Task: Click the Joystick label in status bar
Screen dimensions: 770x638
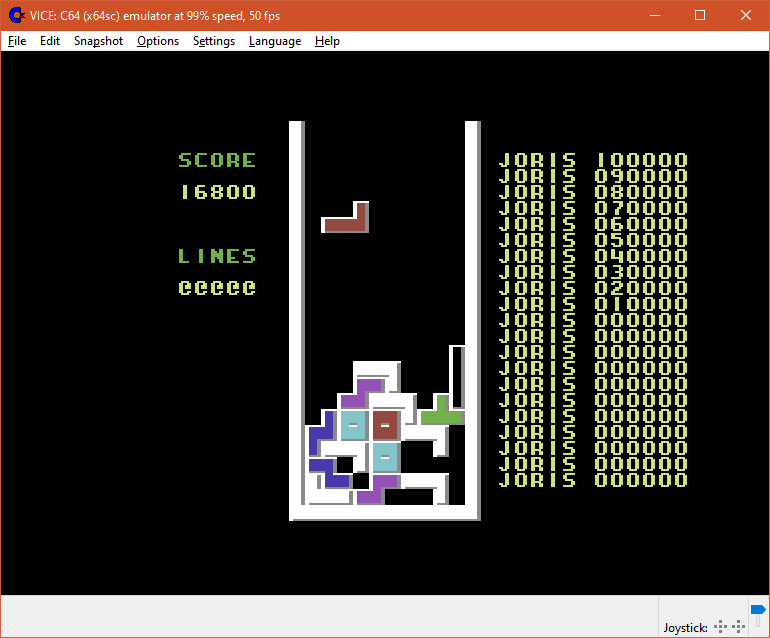Action: (685, 627)
